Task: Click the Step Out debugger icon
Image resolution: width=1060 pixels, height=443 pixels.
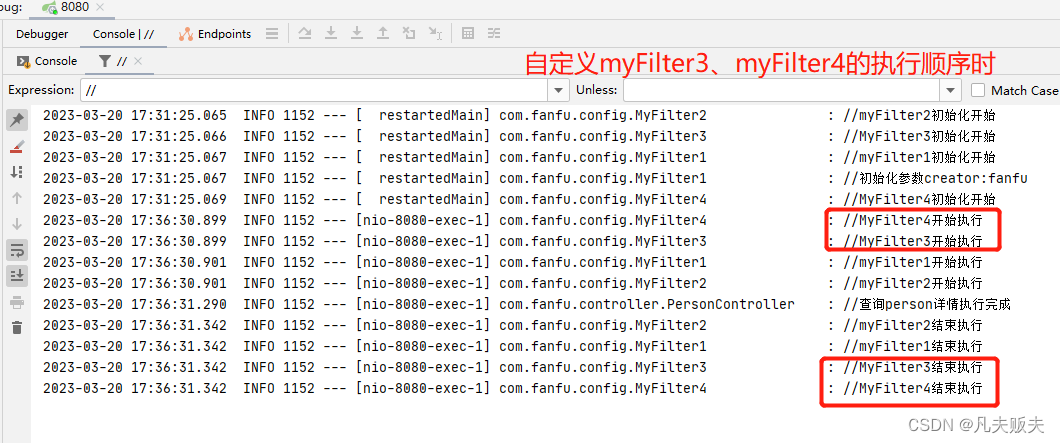Action: [x=383, y=33]
